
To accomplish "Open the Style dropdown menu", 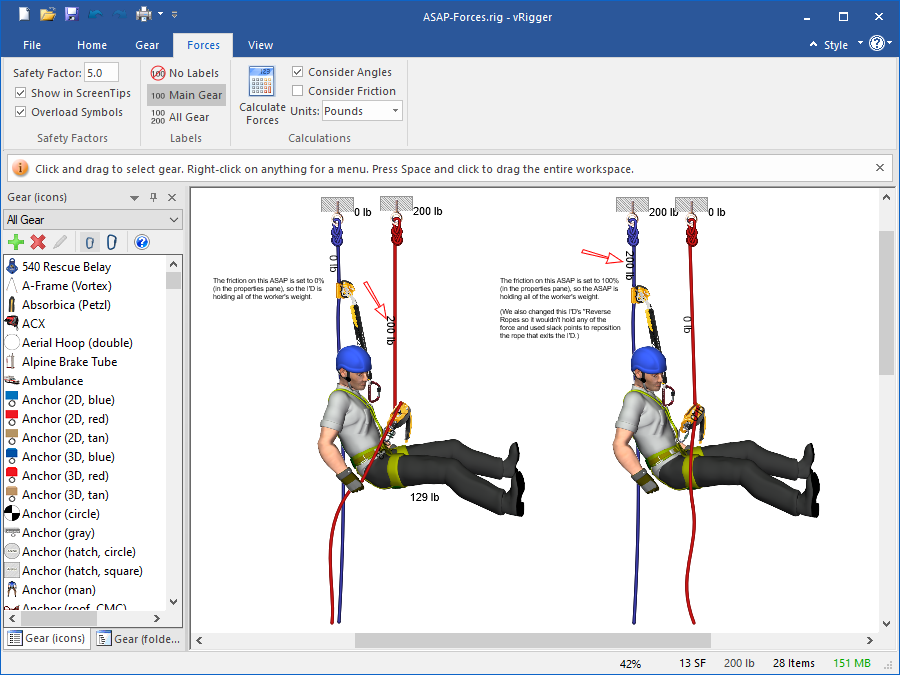I will pos(836,45).
